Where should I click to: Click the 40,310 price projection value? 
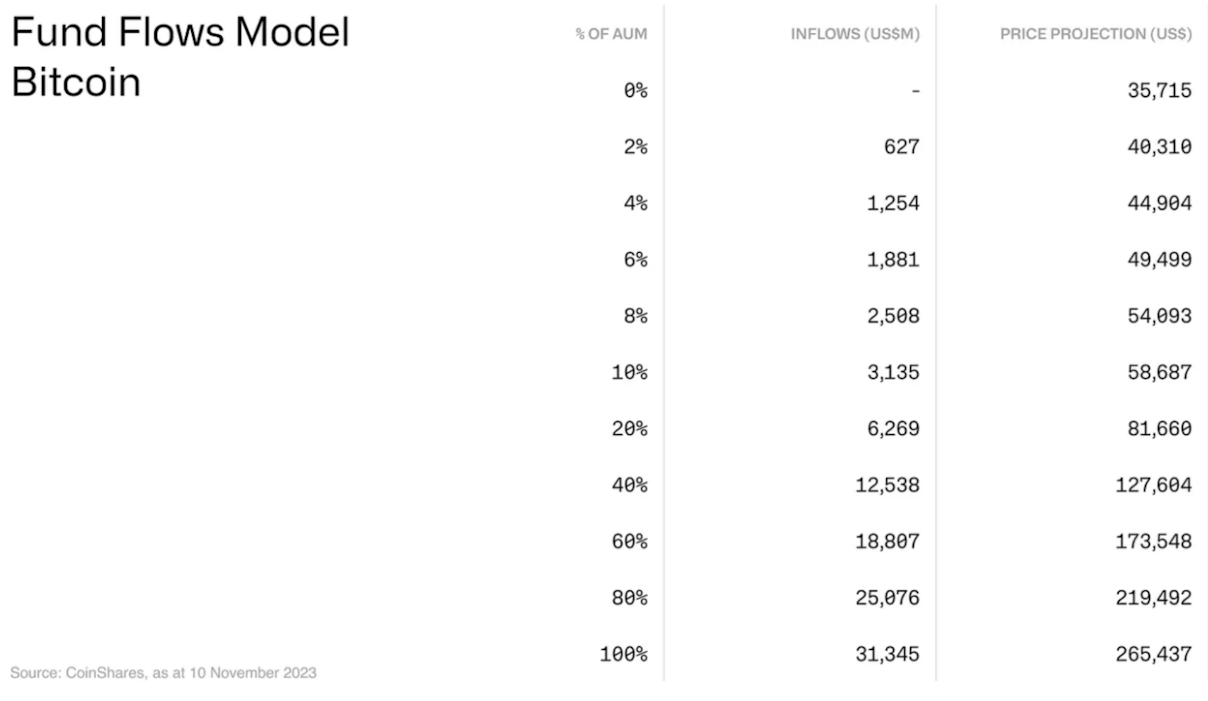pyautogui.click(x=1158, y=147)
